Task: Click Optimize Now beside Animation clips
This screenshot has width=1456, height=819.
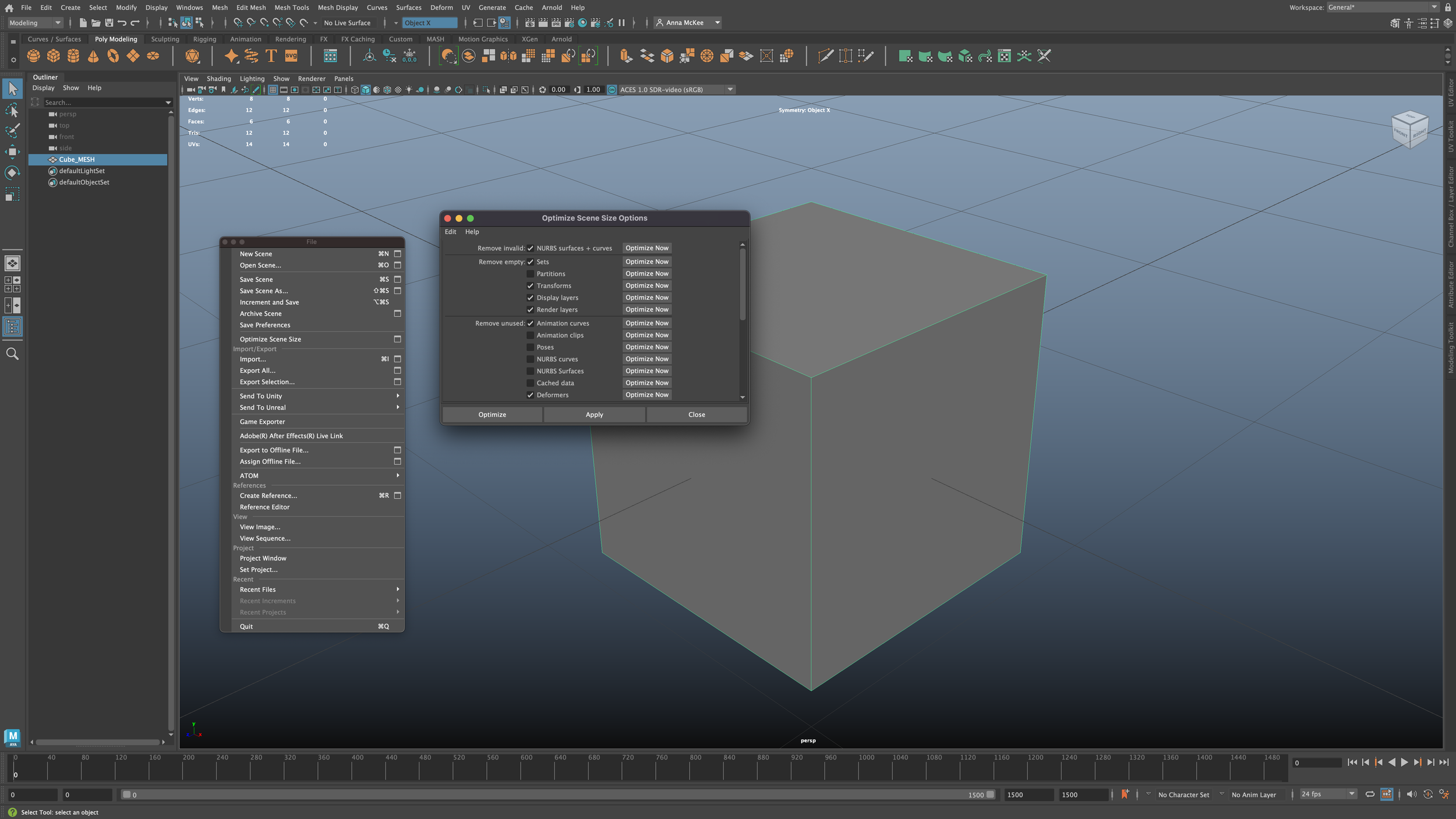Action: point(646,335)
